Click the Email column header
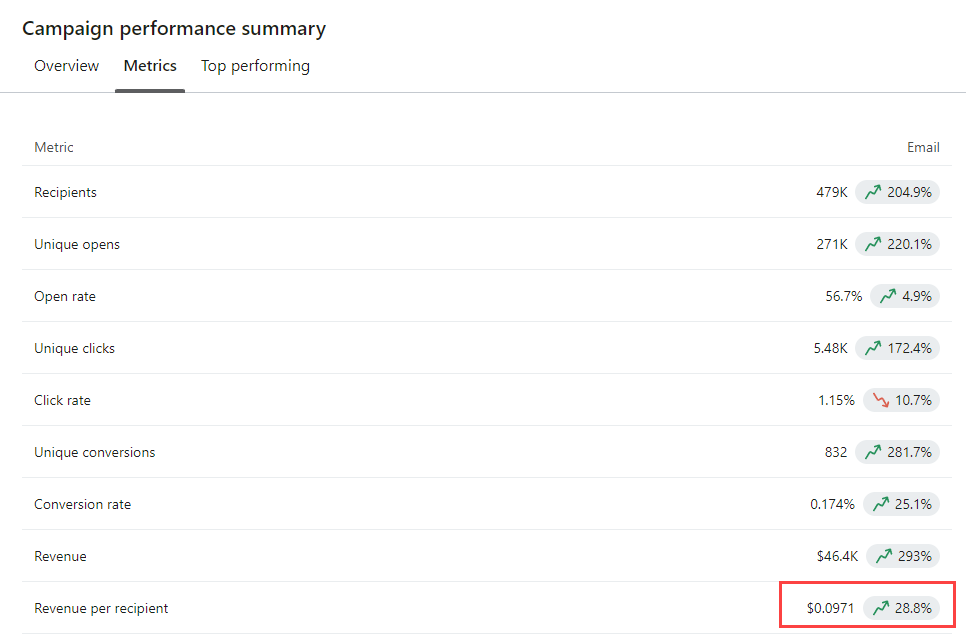966x635 pixels. click(x=923, y=147)
